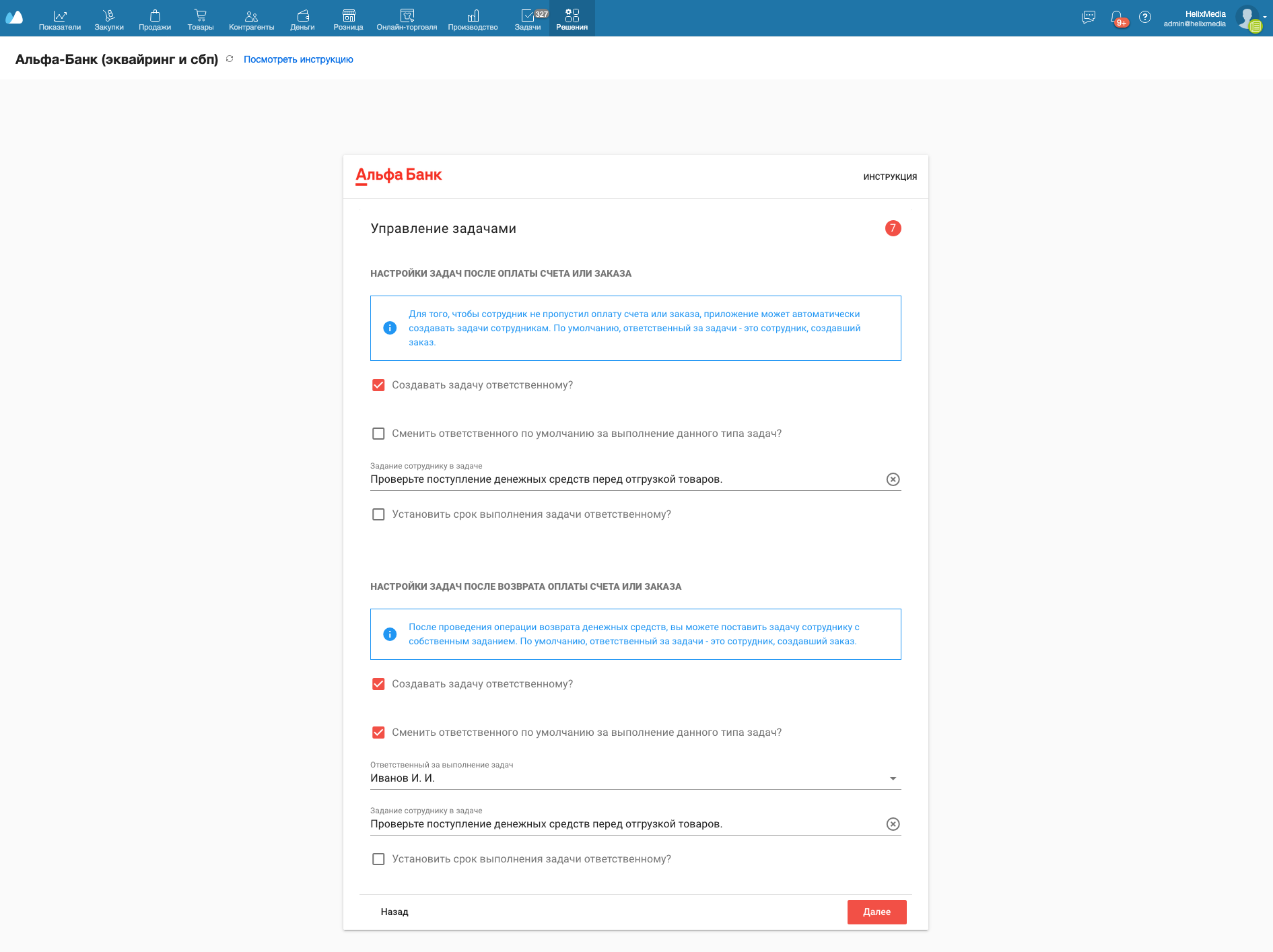The width and height of the screenshot is (1273, 952).
Task: Click the Назад button
Action: [394, 912]
